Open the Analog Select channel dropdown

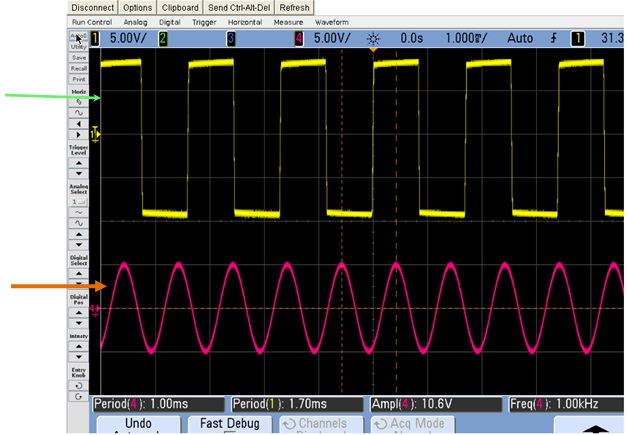pos(78,202)
